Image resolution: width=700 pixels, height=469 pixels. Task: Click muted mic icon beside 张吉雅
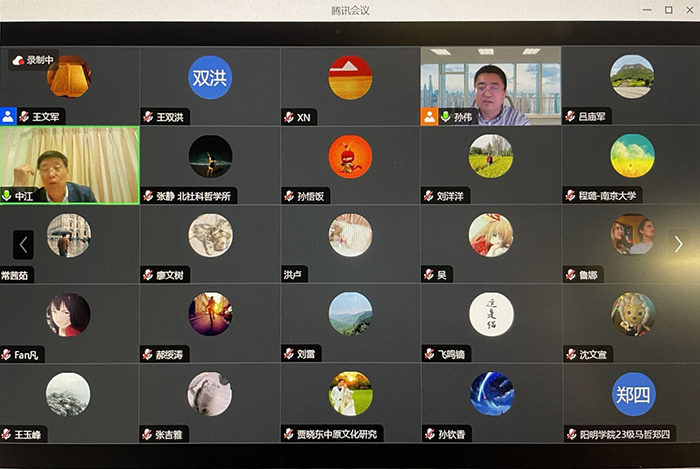148,434
